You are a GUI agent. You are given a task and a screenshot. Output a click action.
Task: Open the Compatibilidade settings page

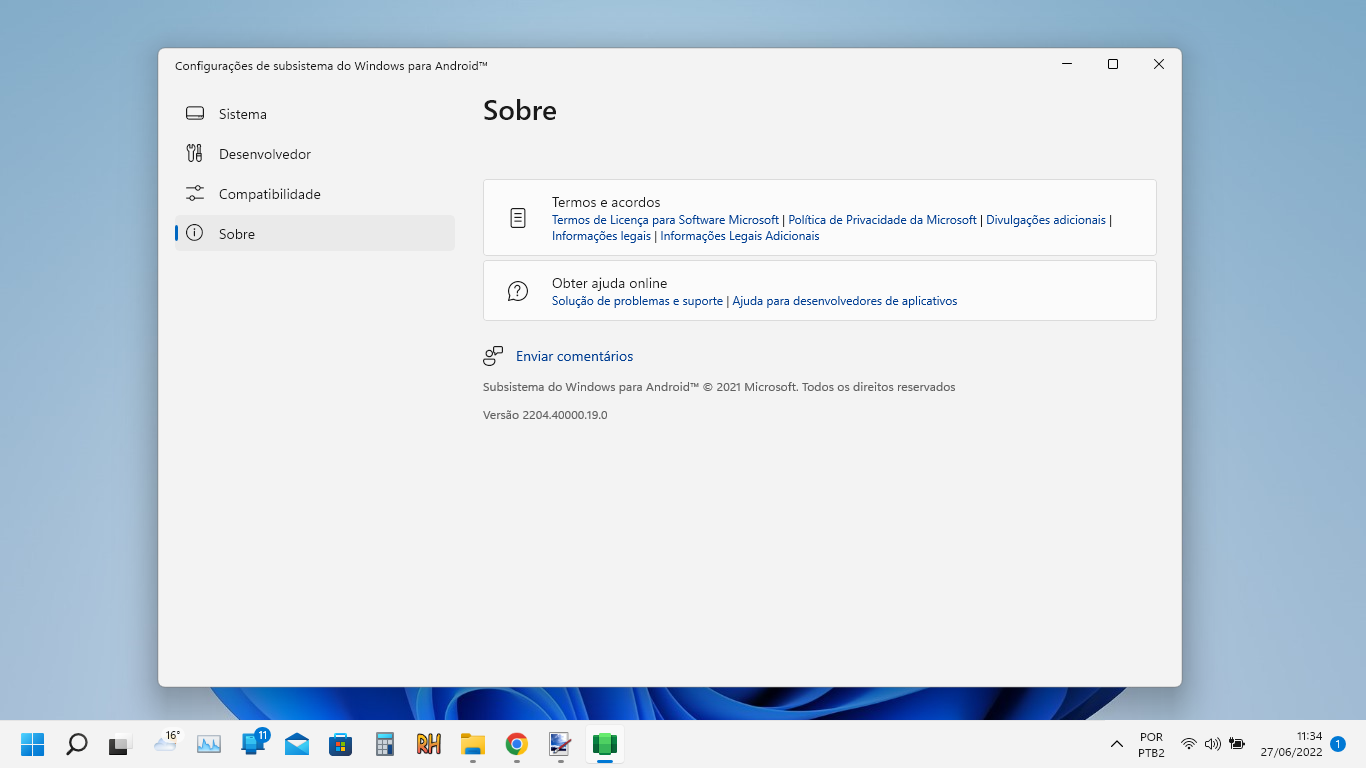pyautogui.click(x=314, y=194)
